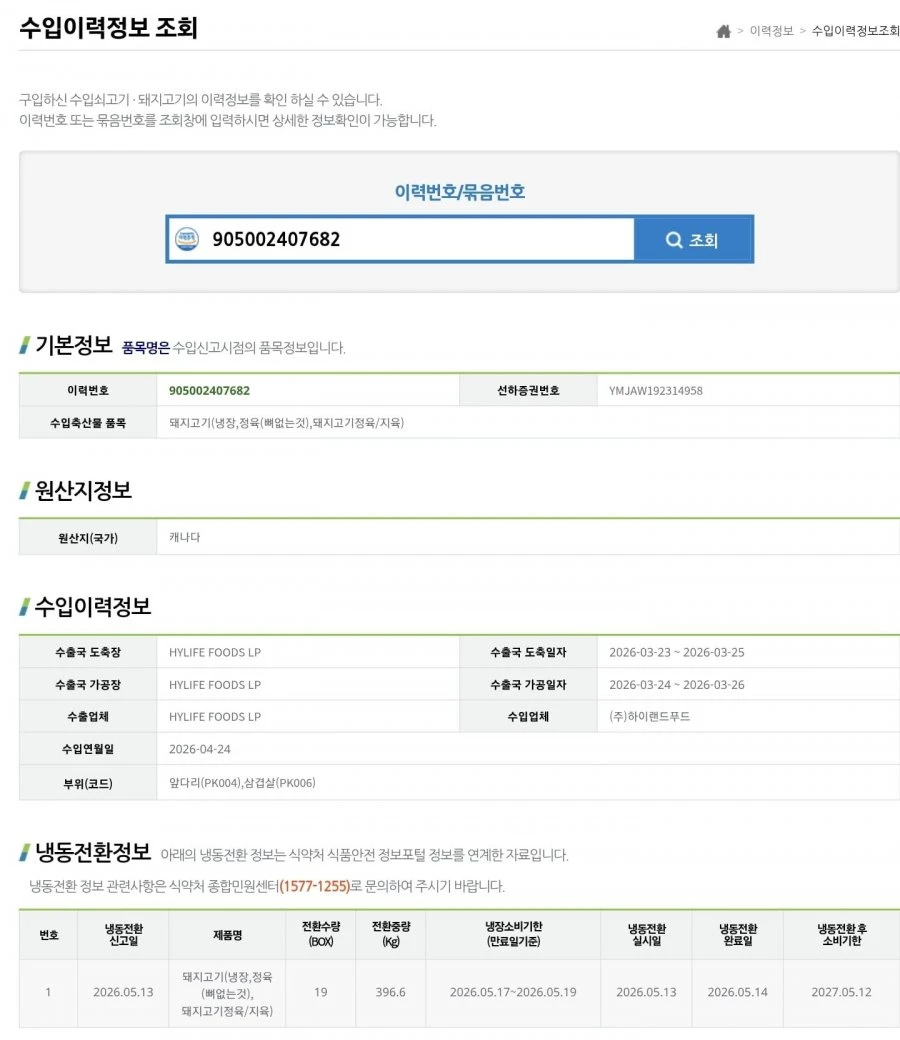Click the page heading 수입이력정보 조회
This screenshot has width=900, height=1040.
tap(109, 28)
